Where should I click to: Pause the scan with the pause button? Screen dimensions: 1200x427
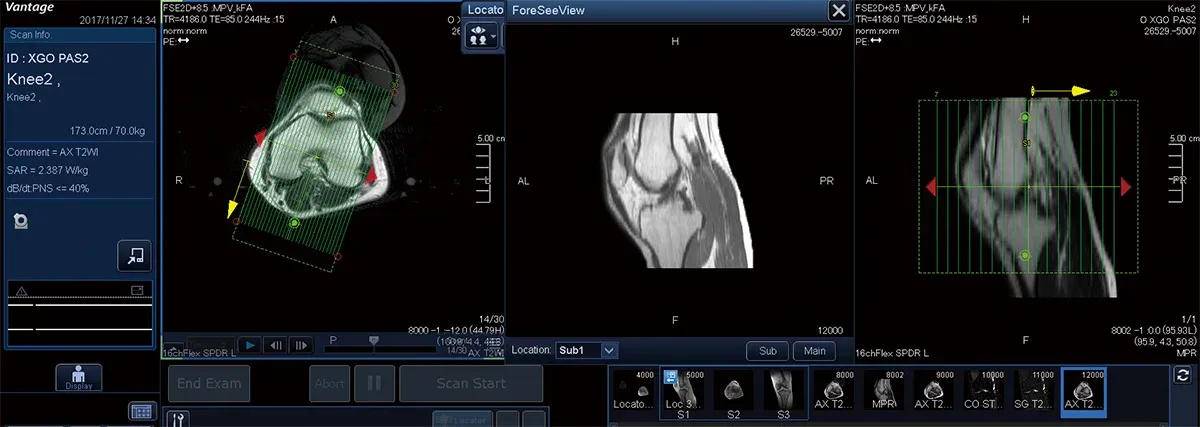pos(374,383)
